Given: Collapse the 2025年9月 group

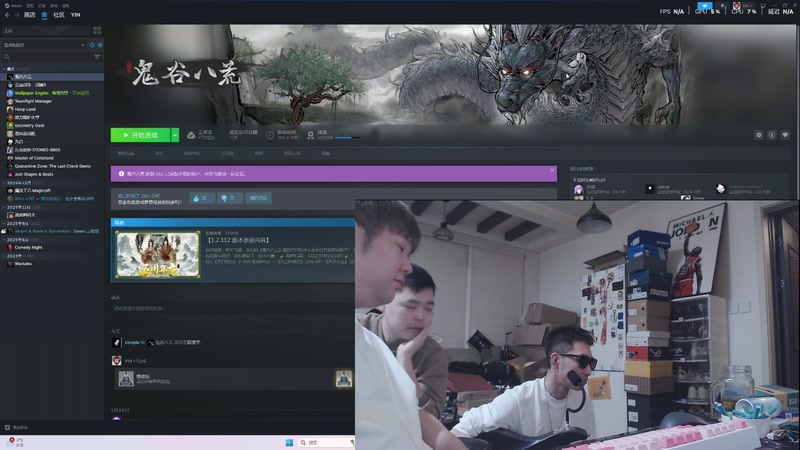Looking at the screenshot, I should pos(4,223).
